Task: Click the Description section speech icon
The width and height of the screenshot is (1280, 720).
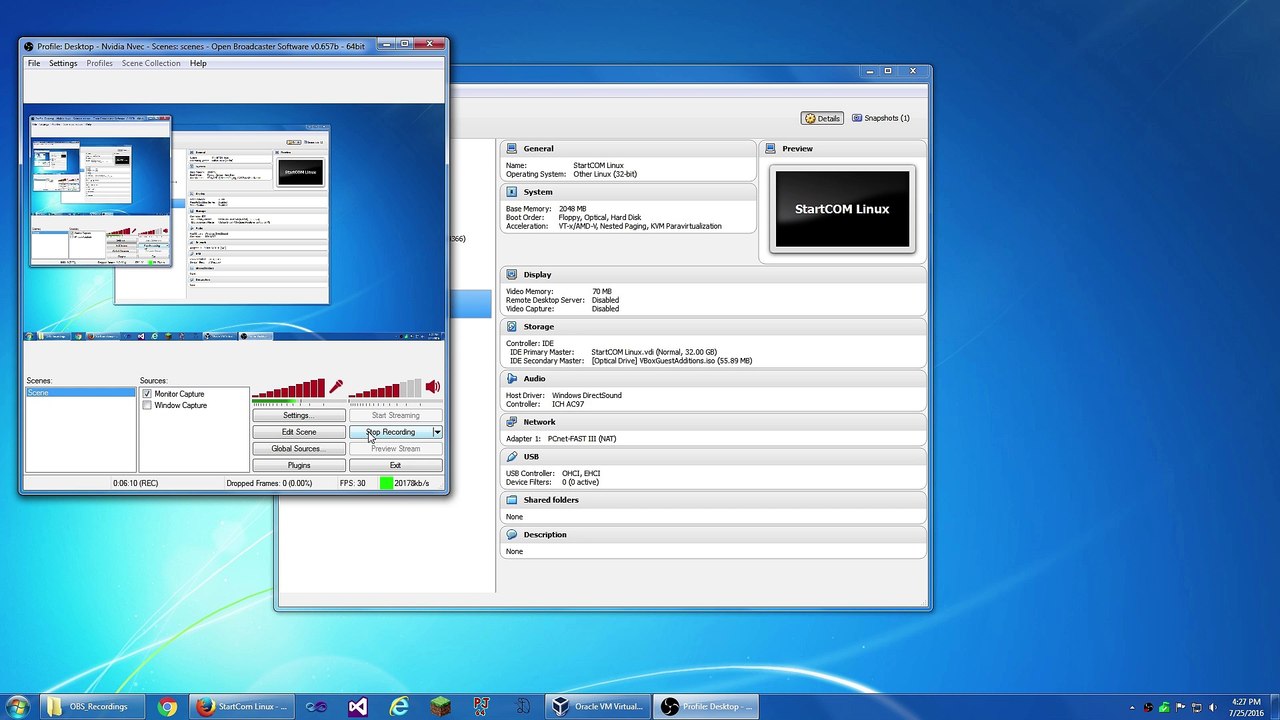Action: tap(512, 534)
